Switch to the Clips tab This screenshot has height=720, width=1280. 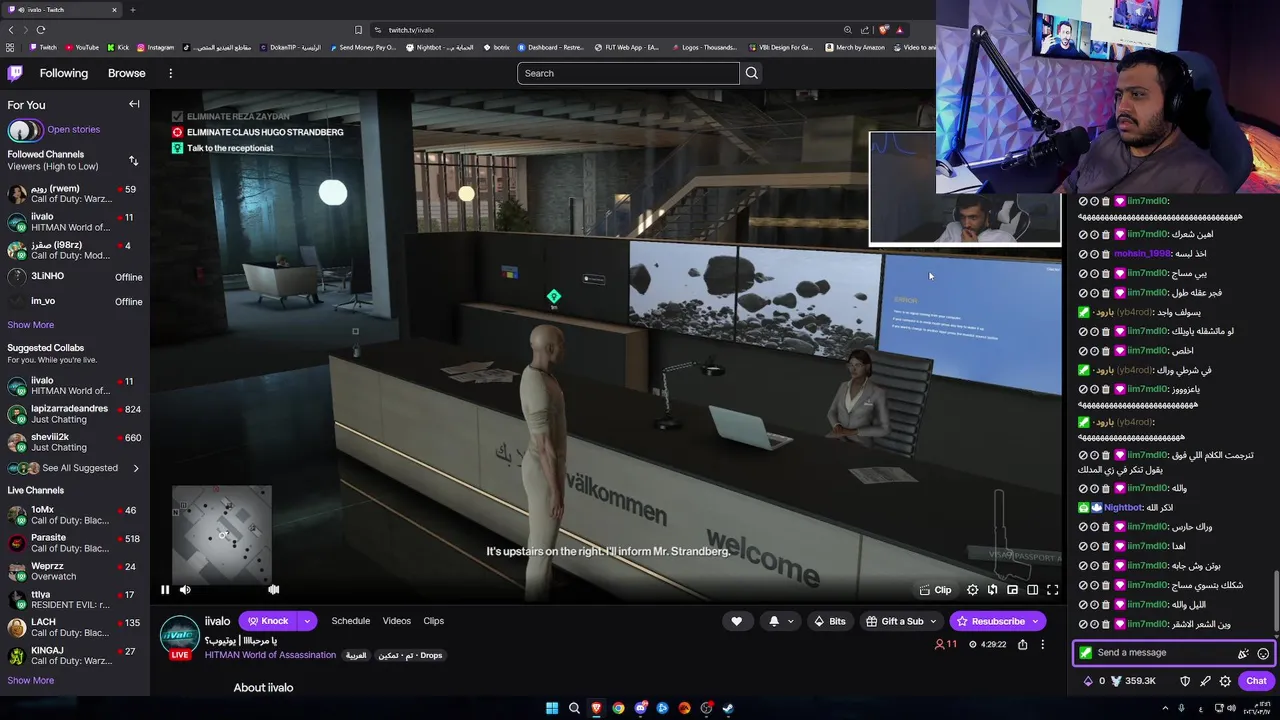coord(433,621)
